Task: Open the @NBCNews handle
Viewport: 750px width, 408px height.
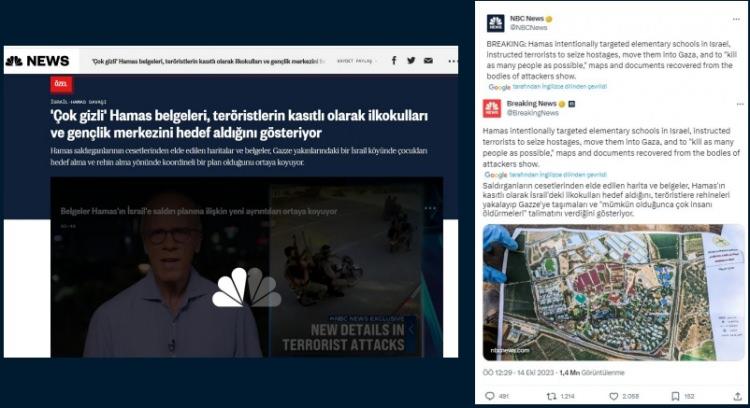Action: coord(529,28)
